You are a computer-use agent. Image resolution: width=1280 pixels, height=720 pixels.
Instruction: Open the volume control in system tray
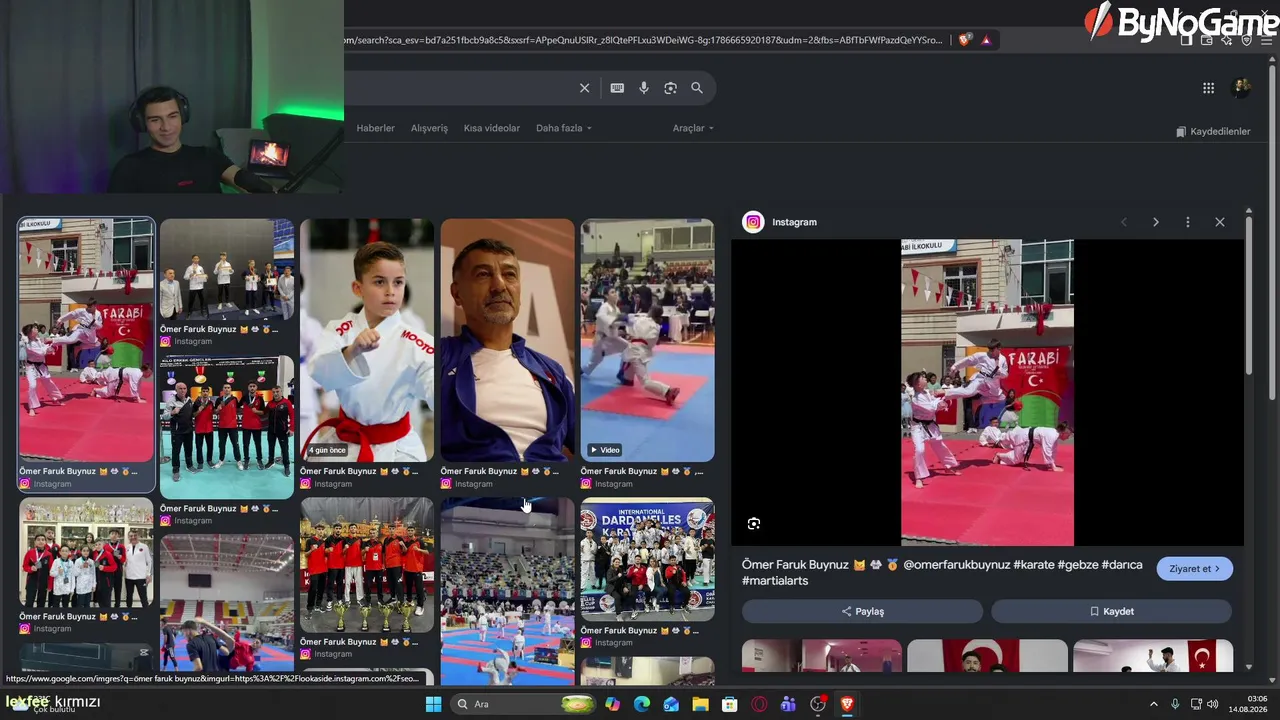pyautogui.click(x=1212, y=704)
